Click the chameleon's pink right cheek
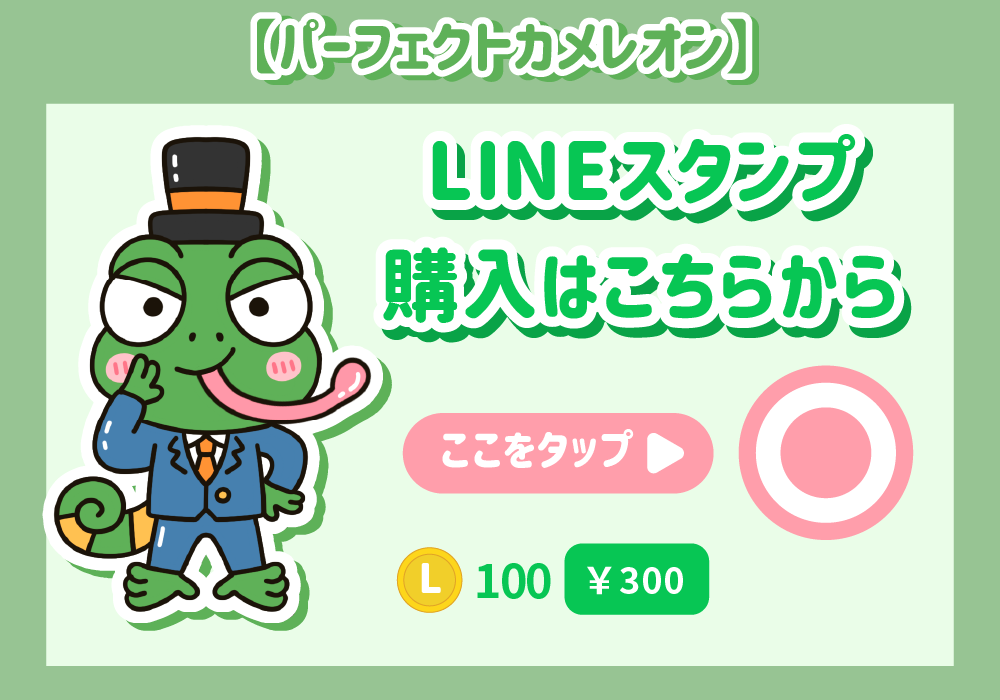This screenshot has width=1000, height=700. [x=283, y=366]
